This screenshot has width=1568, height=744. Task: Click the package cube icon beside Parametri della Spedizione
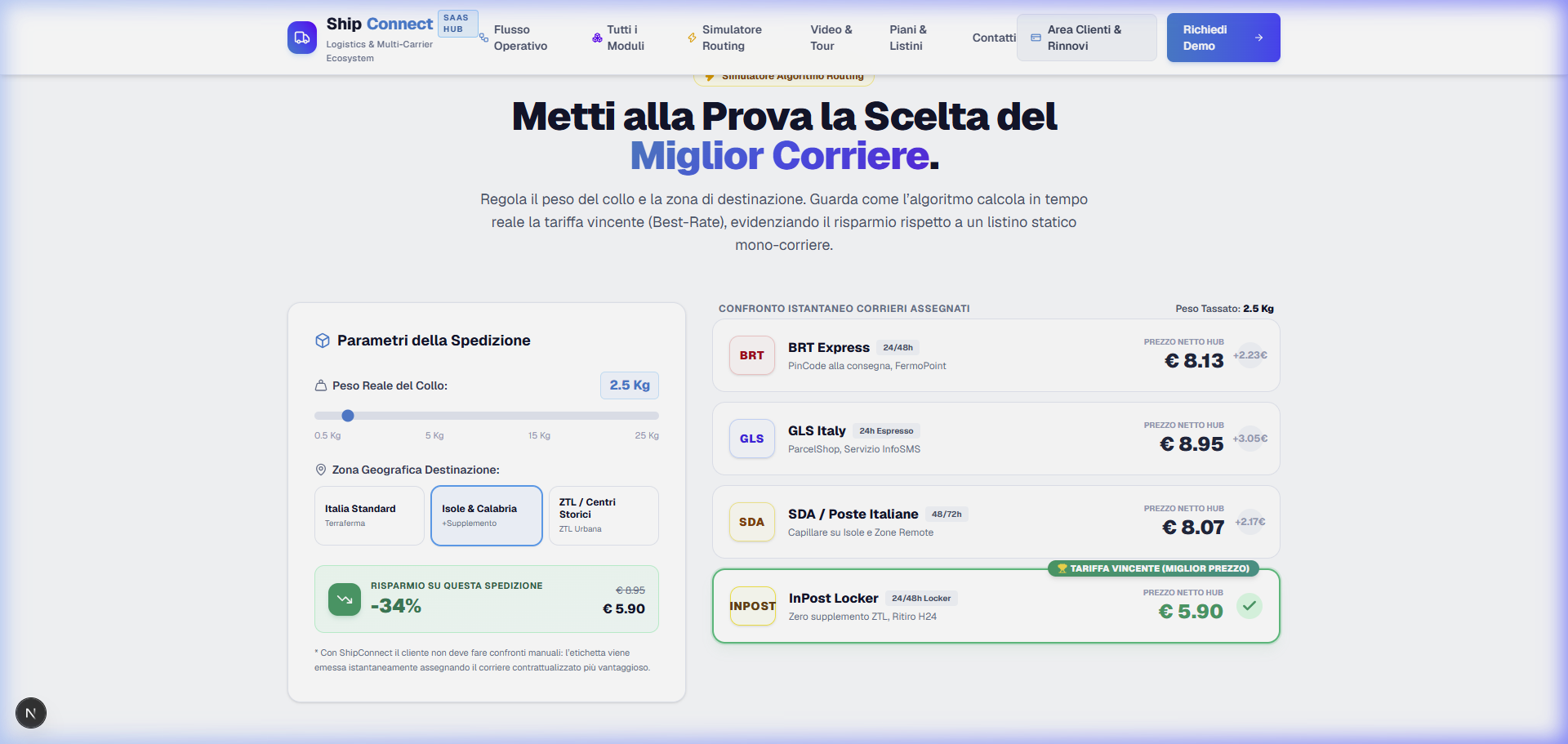point(323,341)
